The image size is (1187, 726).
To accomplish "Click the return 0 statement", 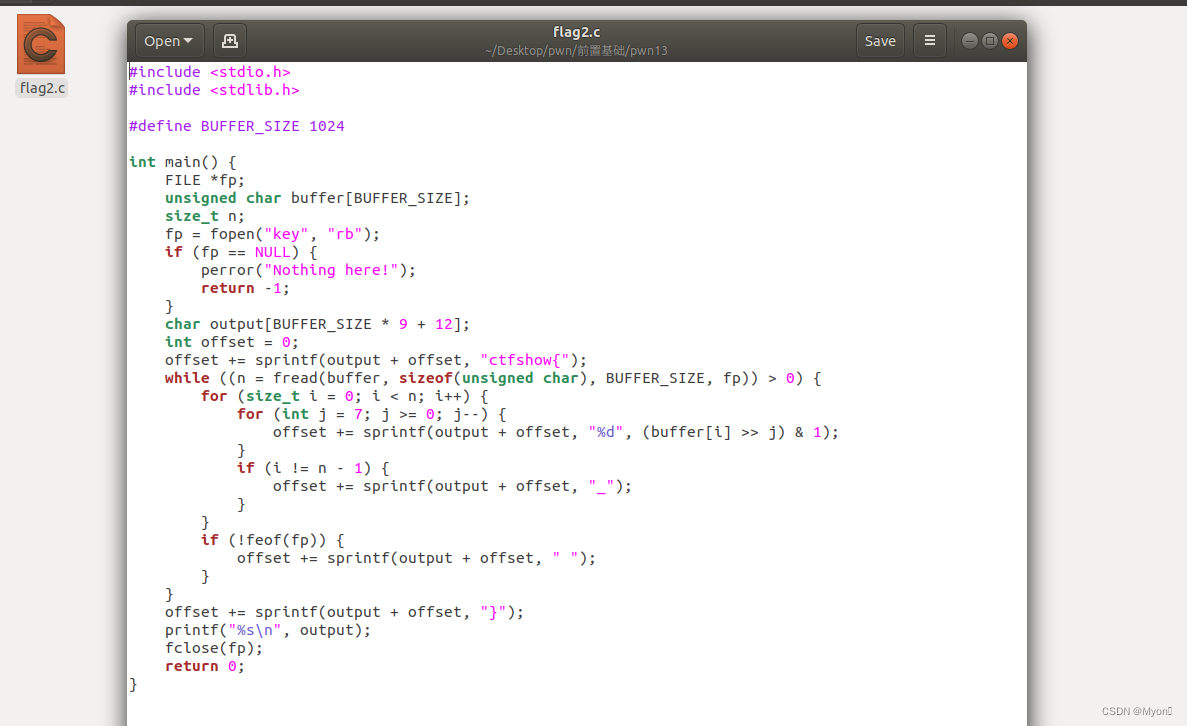I will pos(206,665).
